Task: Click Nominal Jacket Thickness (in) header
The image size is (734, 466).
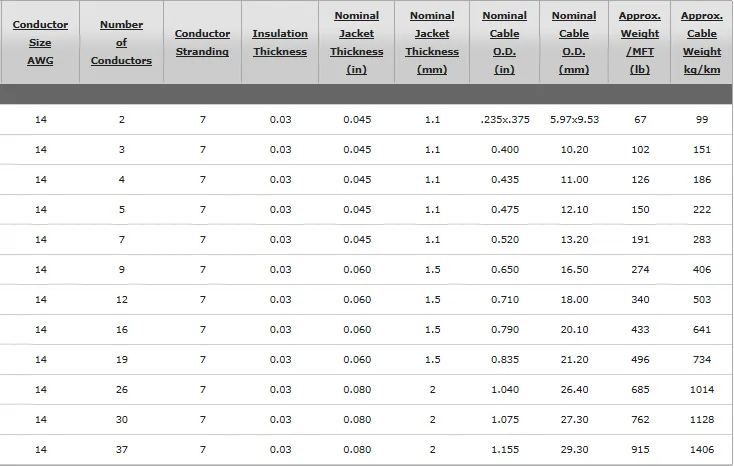Action: [x=357, y=43]
